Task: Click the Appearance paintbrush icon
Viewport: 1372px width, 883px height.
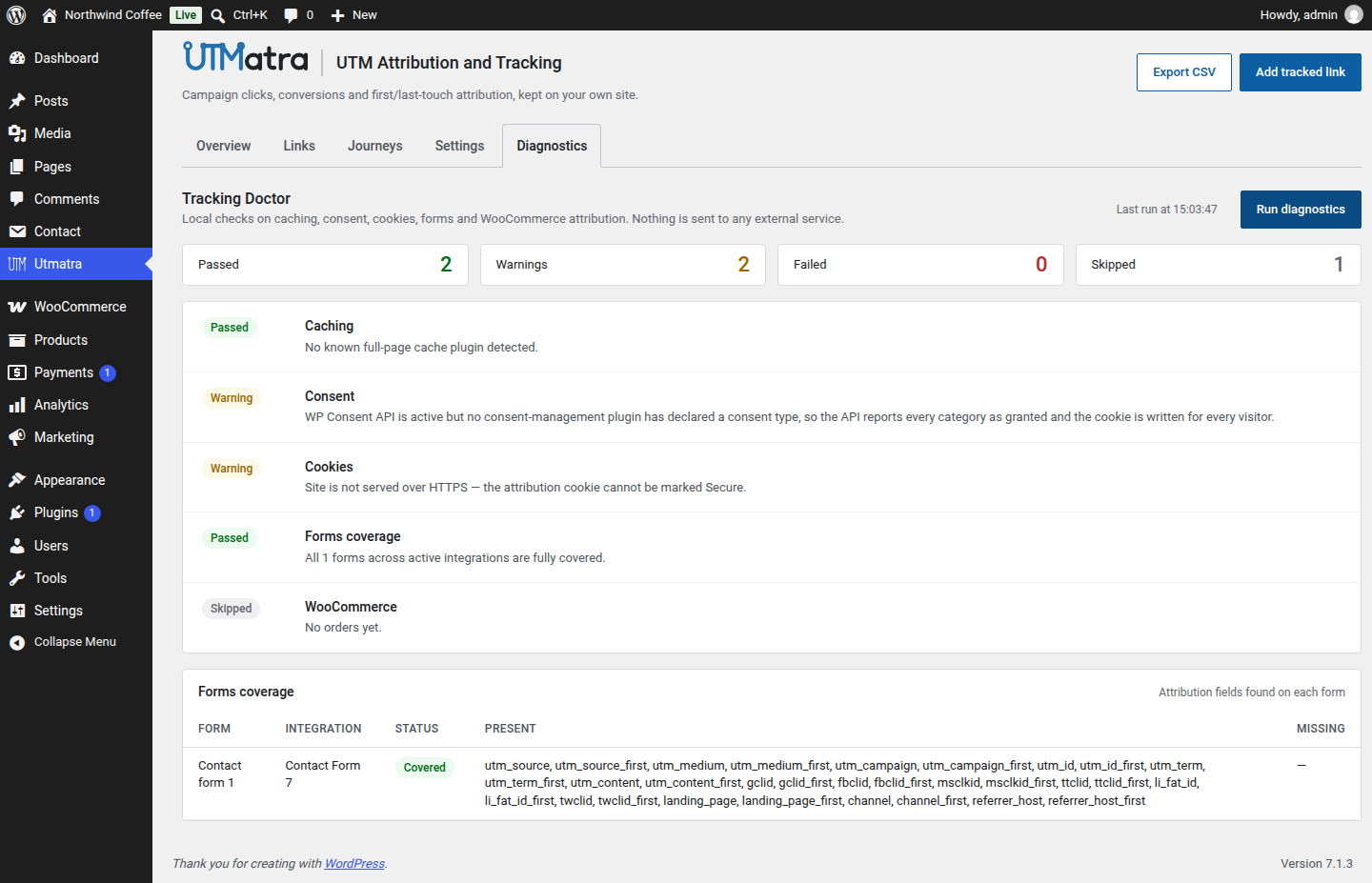Action: pyautogui.click(x=17, y=480)
